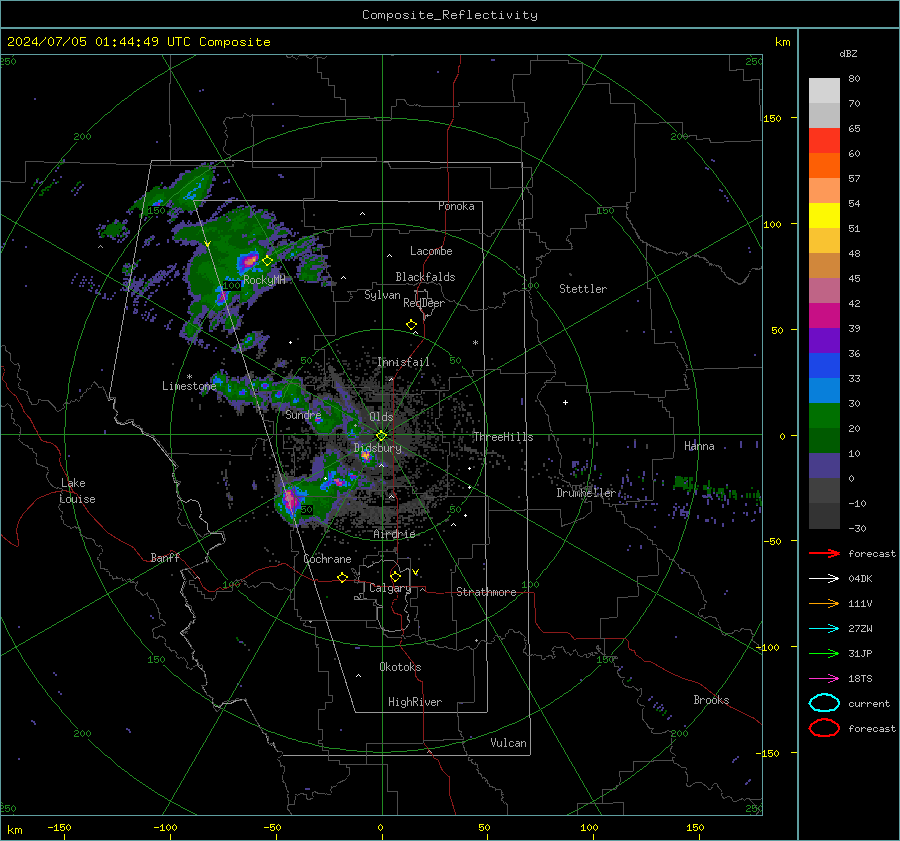Click the RedDeer city label
Image resolution: width=900 pixels, height=841 pixels.
coord(424,303)
